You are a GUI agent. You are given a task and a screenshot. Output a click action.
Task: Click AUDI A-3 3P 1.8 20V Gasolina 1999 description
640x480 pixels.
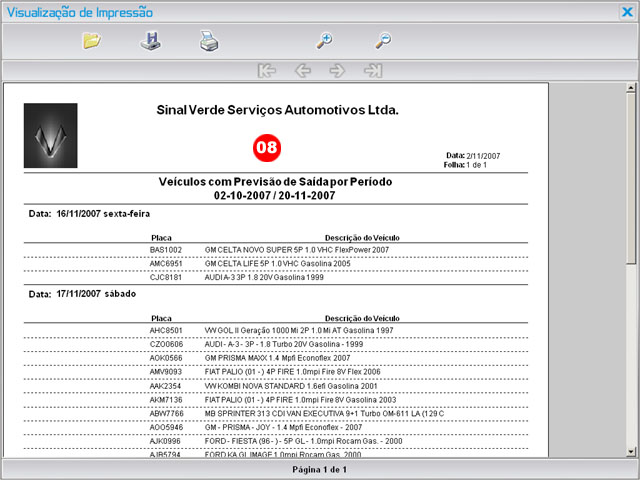pos(264,278)
